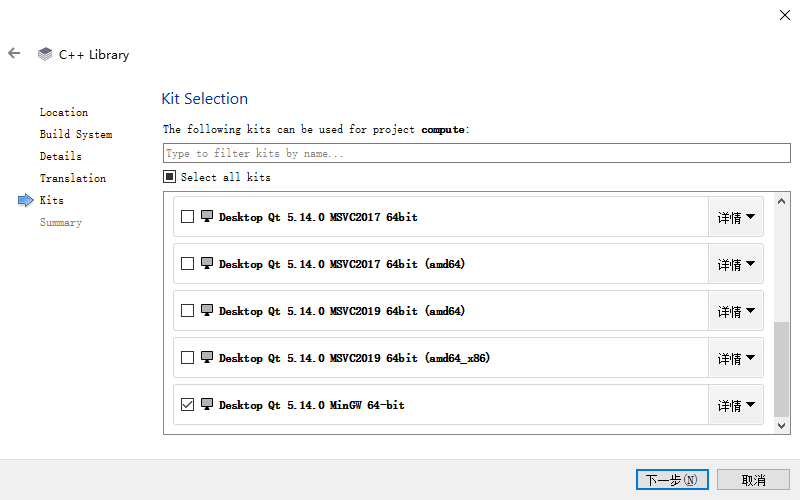The image size is (800, 500).
Task: Click monitor icon of MSVC2017 64bit (amd64) kit
Action: (207, 263)
